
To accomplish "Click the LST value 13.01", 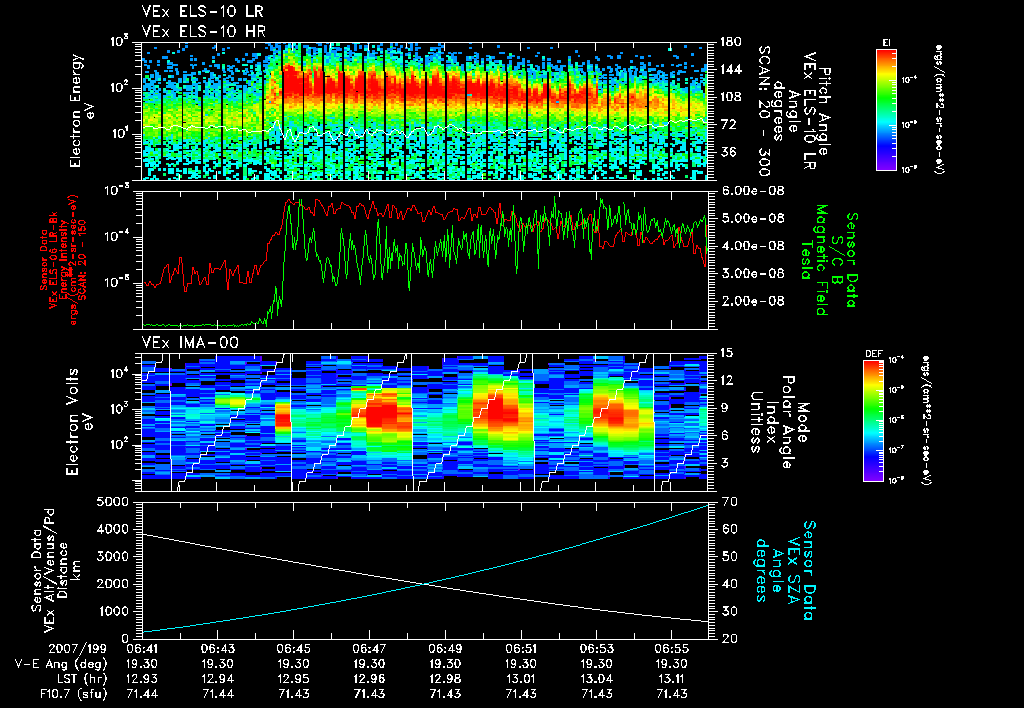I will [x=520, y=679].
